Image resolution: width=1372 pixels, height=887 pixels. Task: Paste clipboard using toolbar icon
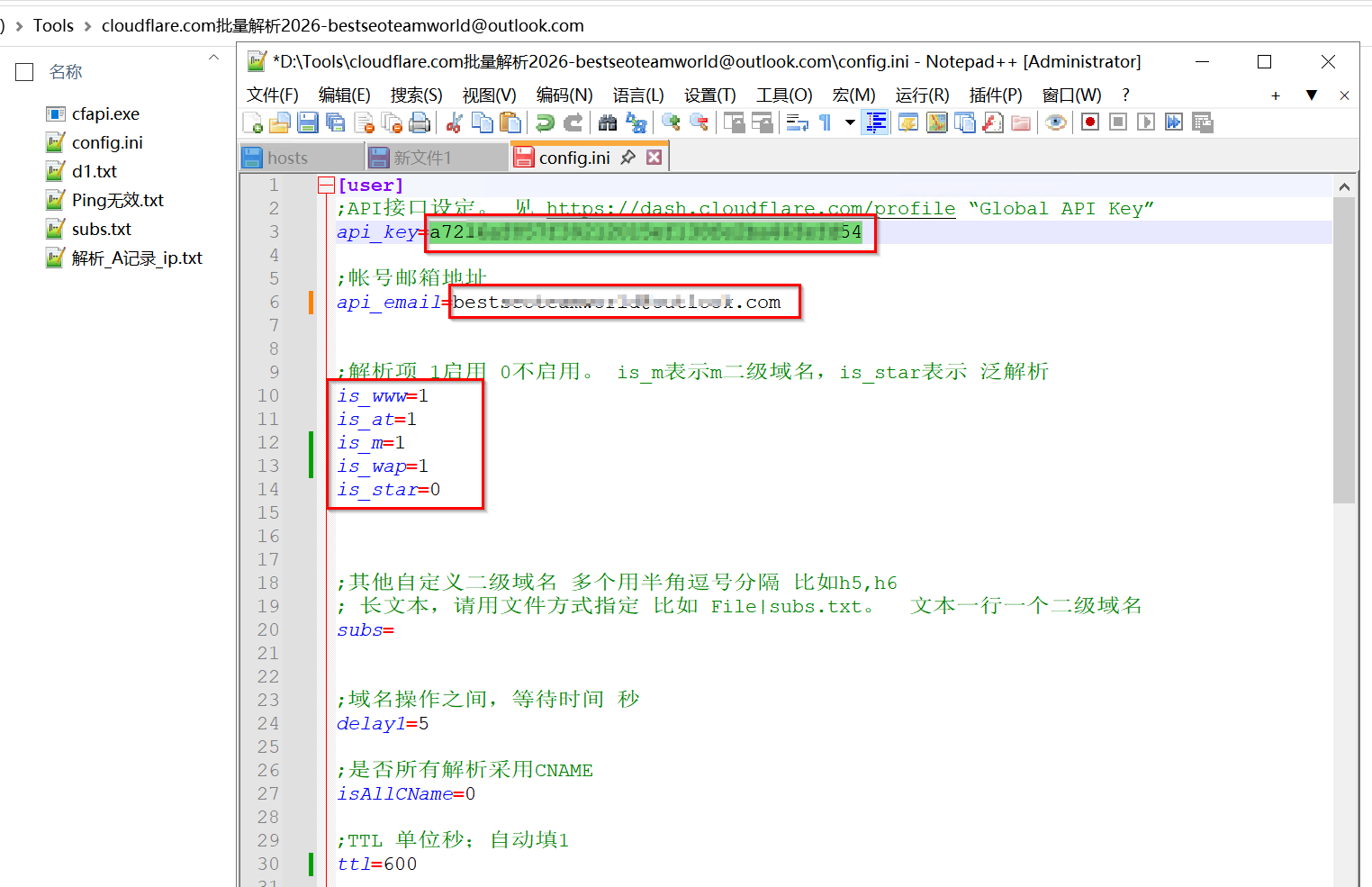(510, 122)
